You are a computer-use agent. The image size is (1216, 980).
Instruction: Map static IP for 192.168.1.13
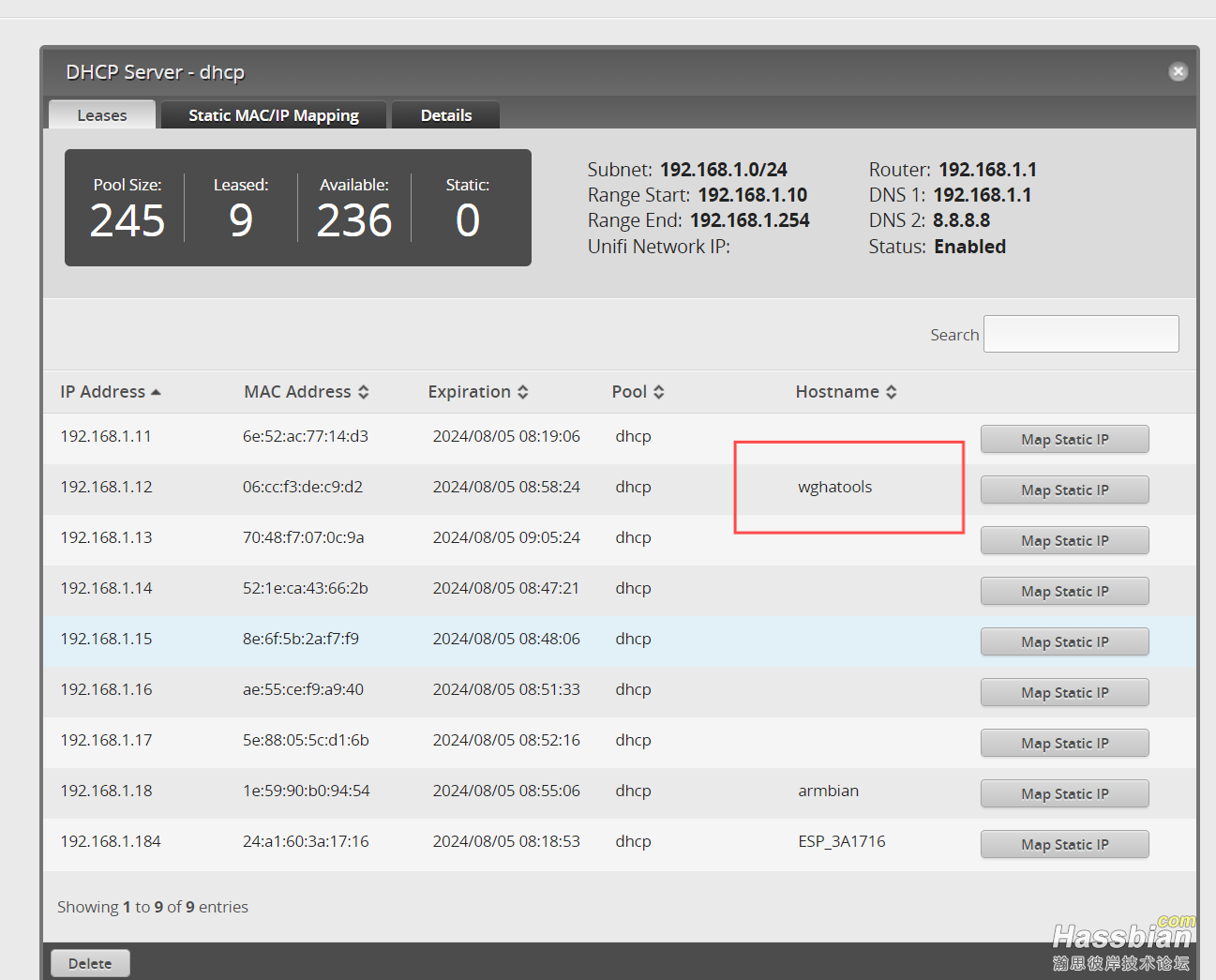(1065, 540)
